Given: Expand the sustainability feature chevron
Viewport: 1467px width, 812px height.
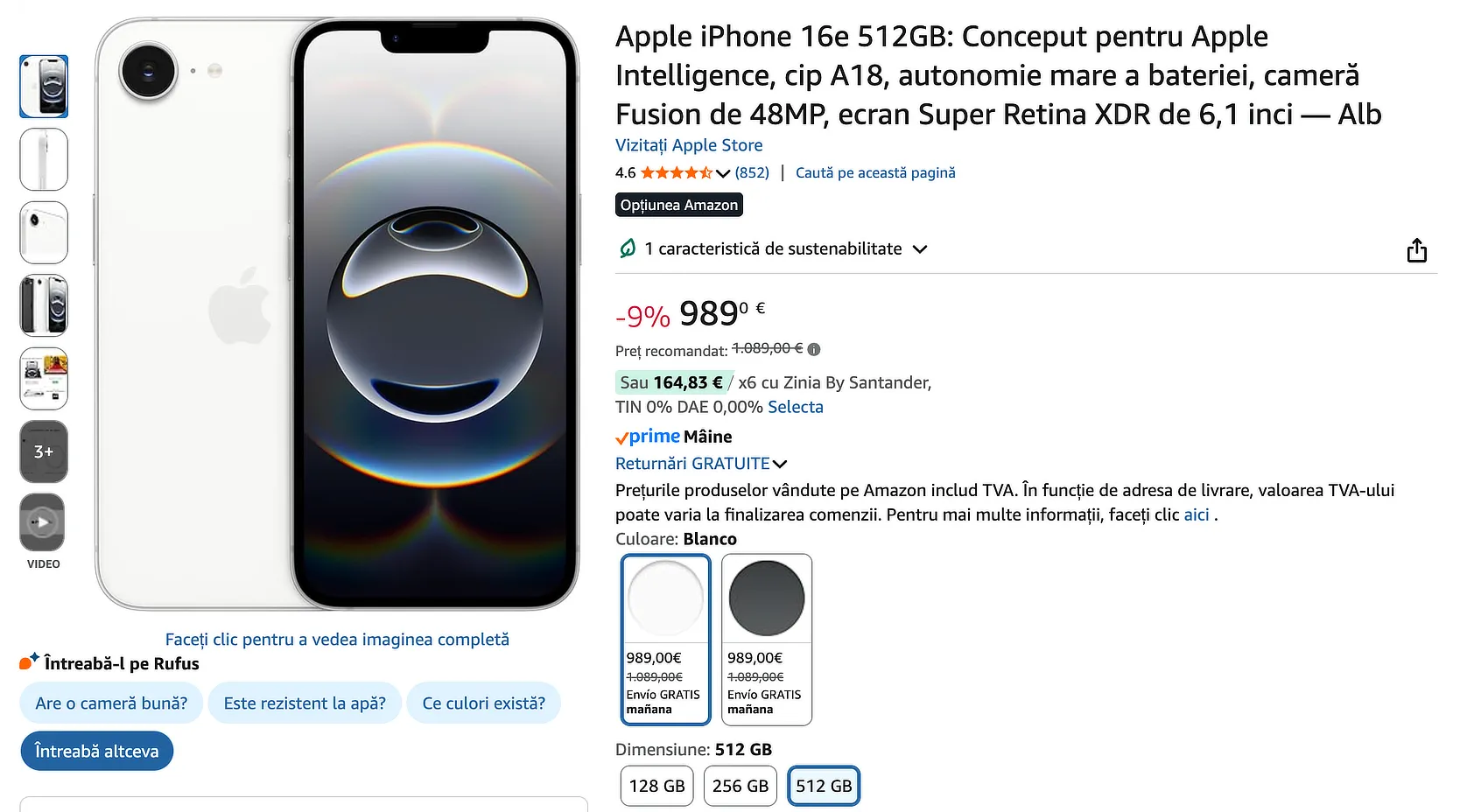Looking at the screenshot, I should tap(920, 249).
